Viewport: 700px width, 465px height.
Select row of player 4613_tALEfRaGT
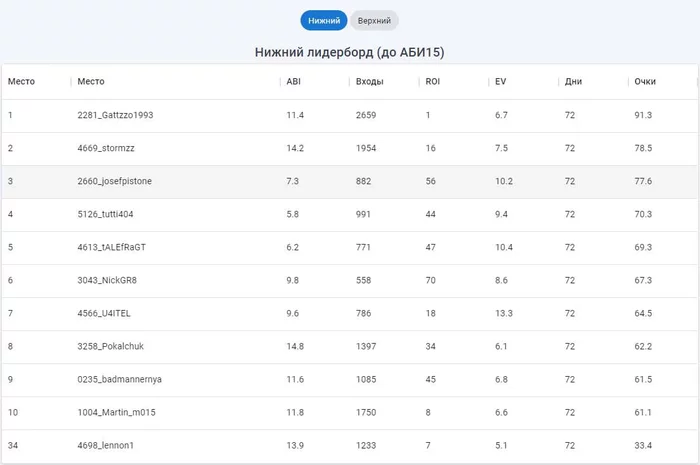point(350,248)
